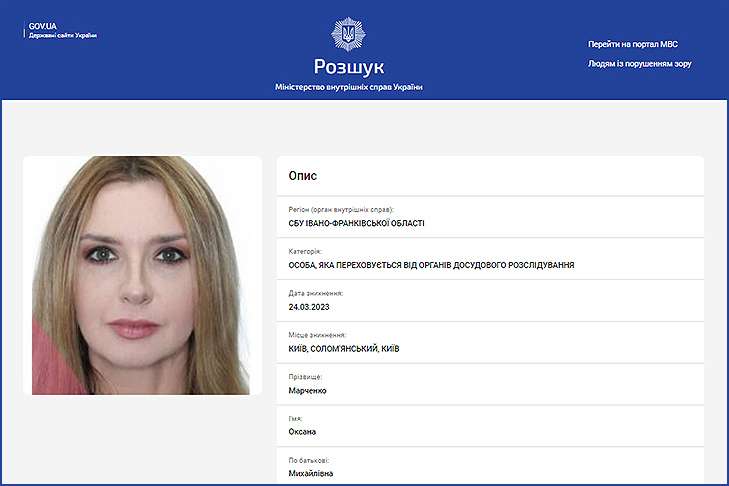The width and height of the screenshot is (729, 486).
Task: Select the category value about hiding from investigation
Action: click(430, 265)
